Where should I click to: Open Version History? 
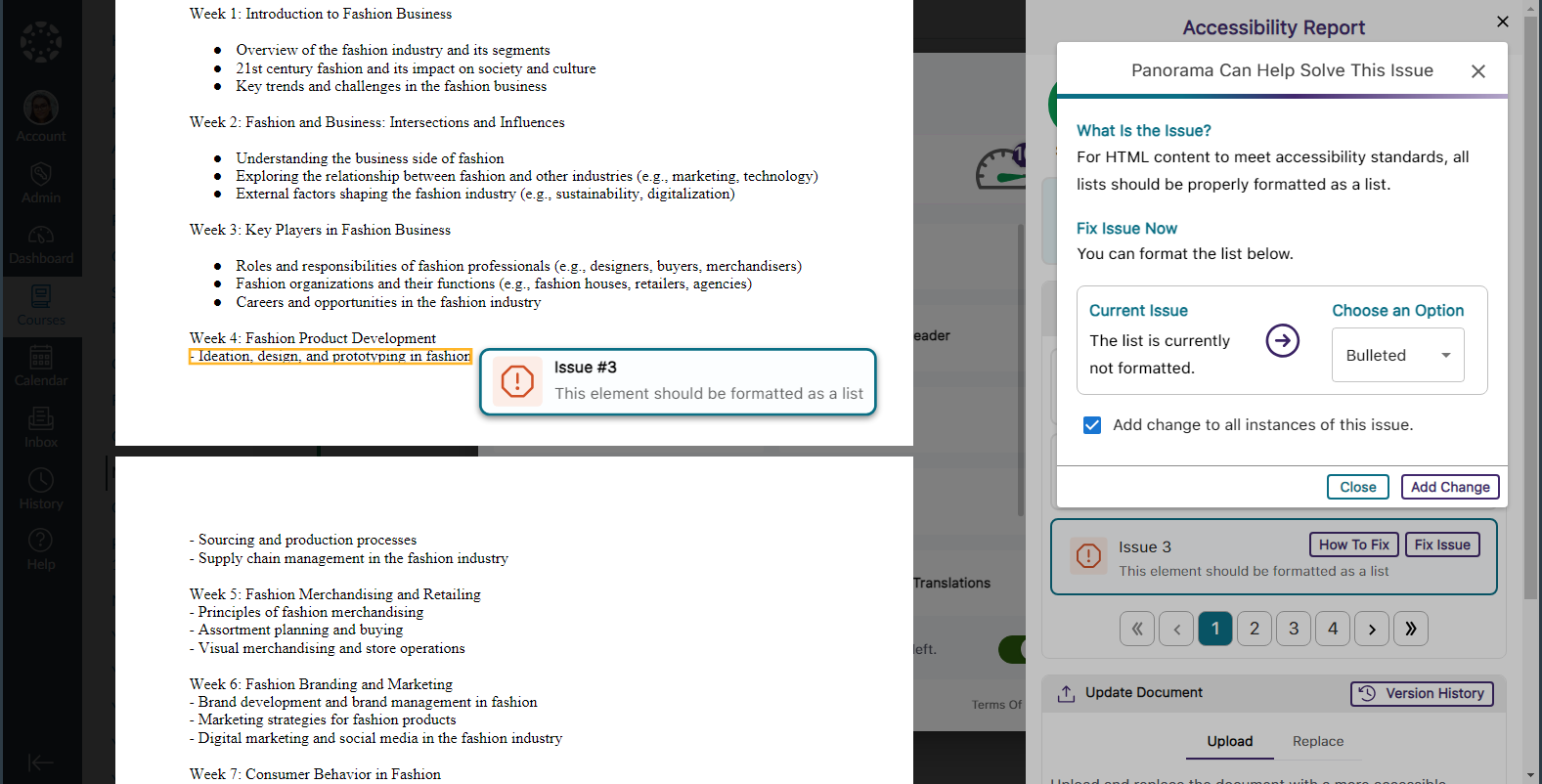1422,693
